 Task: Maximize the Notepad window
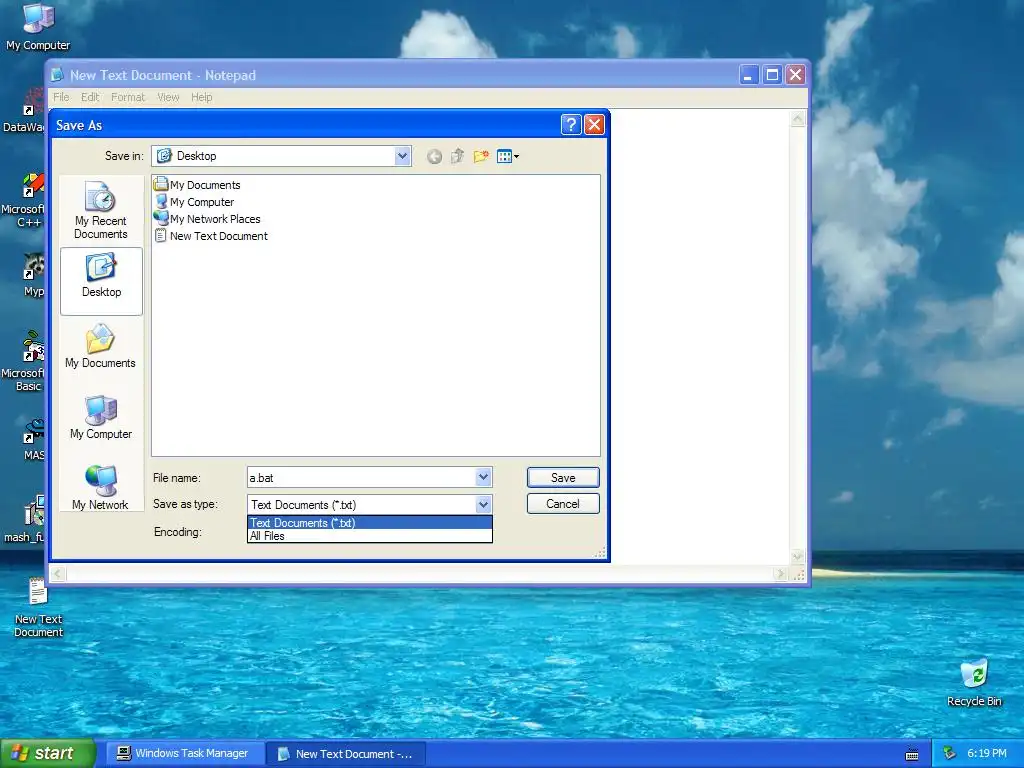pos(772,75)
